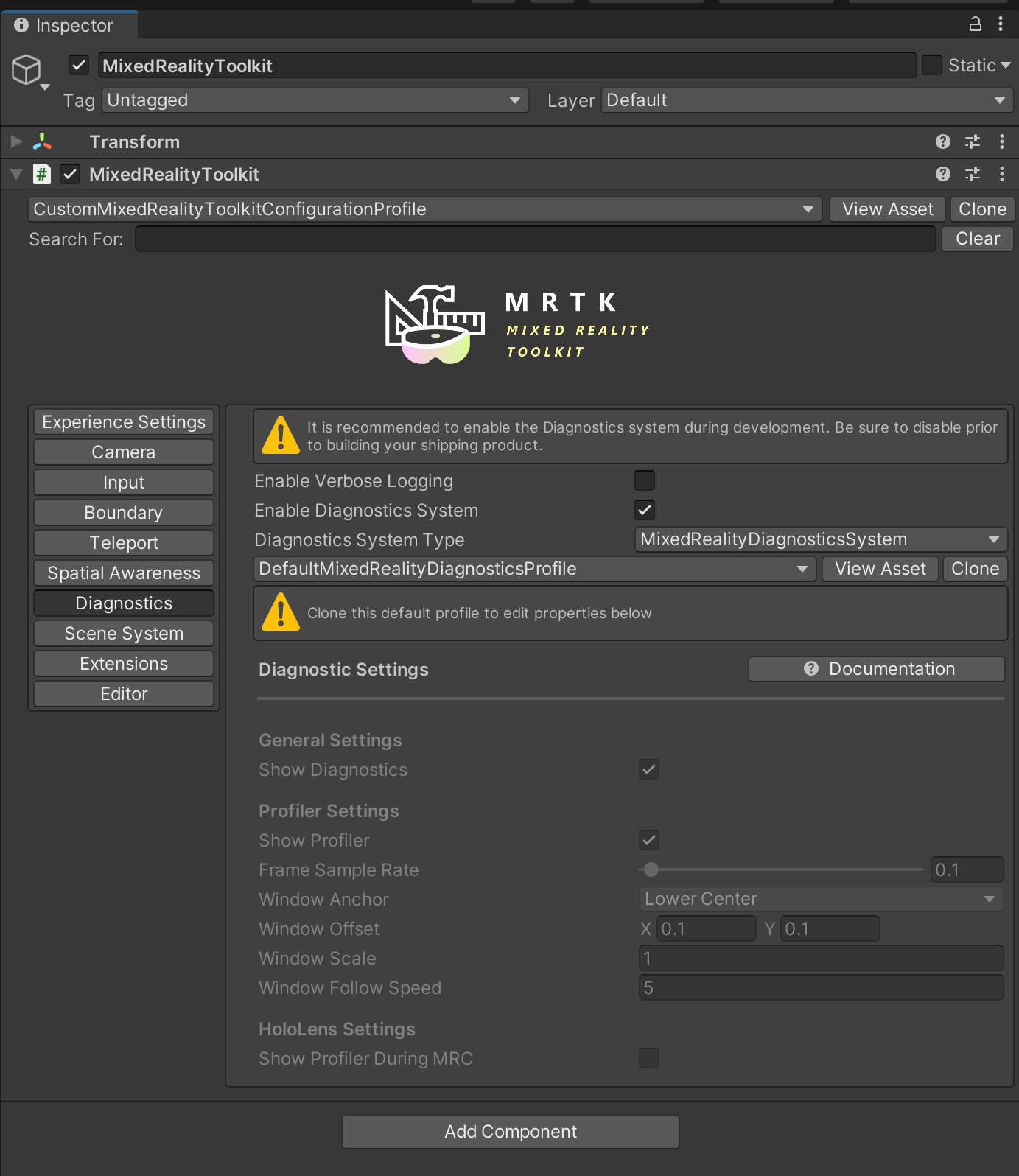
Task: View Asset for the diagnostics profile
Action: [880, 569]
